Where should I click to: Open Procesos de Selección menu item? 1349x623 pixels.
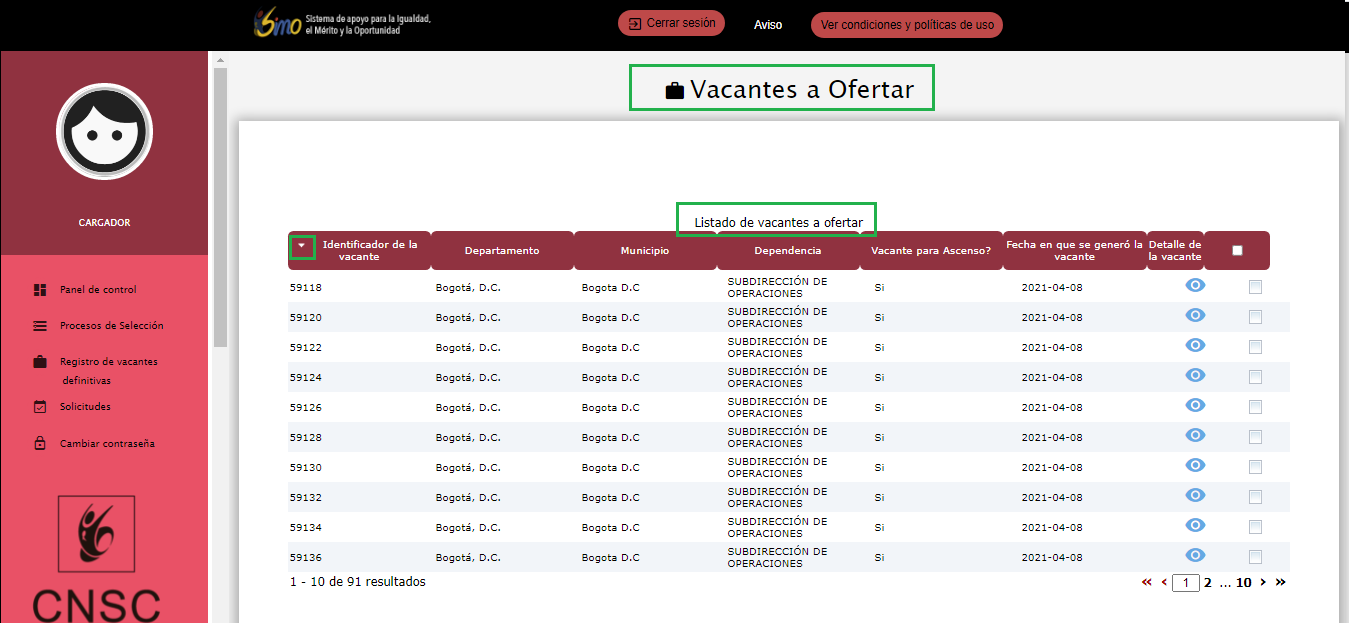(x=111, y=326)
